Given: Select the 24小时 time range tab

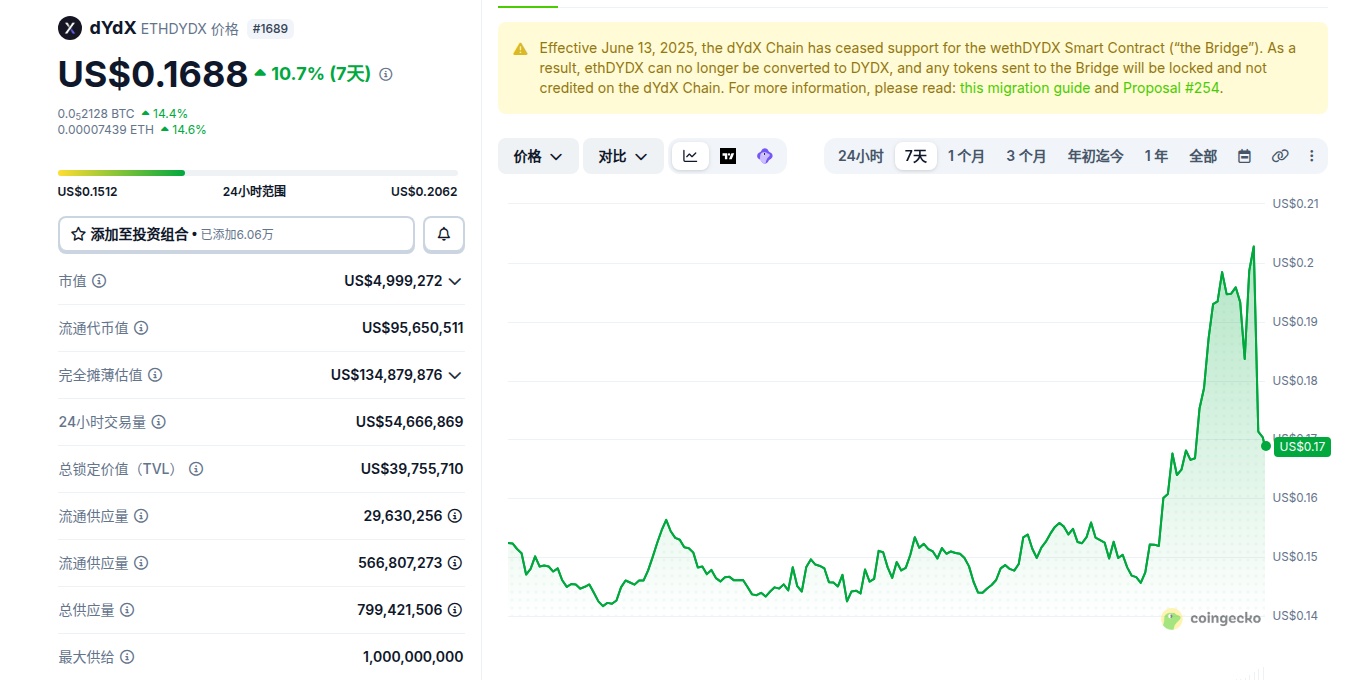Looking at the screenshot, I should coord(860,156).
